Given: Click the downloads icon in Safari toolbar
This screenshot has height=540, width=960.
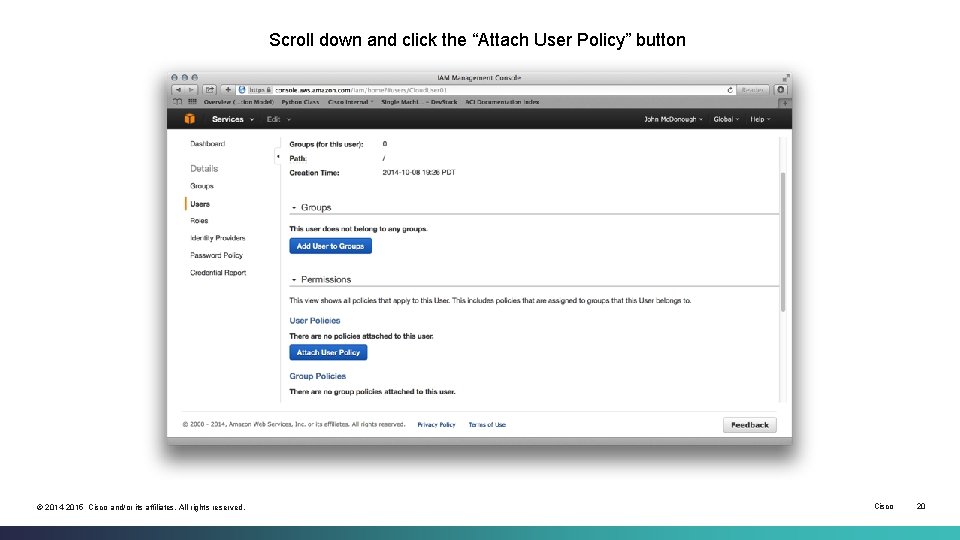Looking at the screenshot, I should 781,90.
